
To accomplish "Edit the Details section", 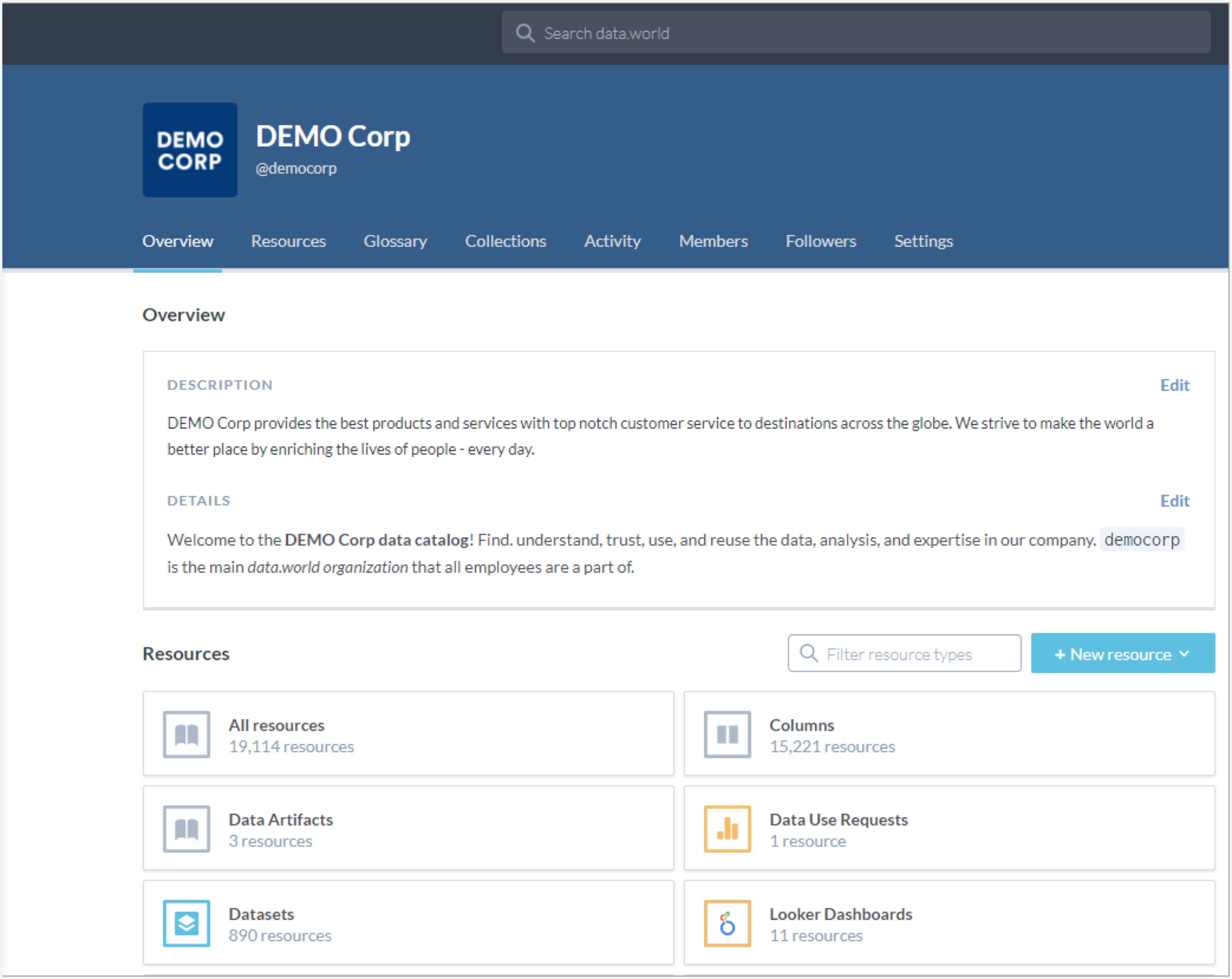I will point(1174,501).
